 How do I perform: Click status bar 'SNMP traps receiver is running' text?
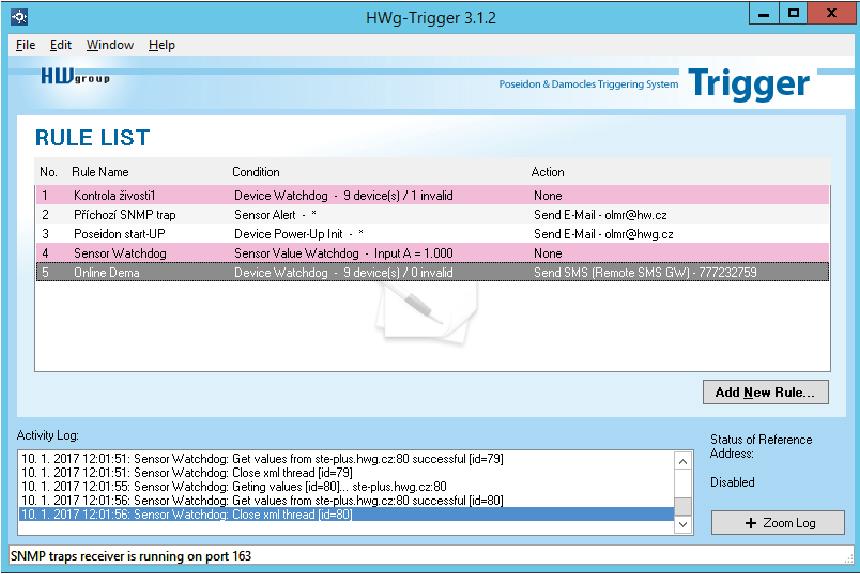click(x=131, y=556)
